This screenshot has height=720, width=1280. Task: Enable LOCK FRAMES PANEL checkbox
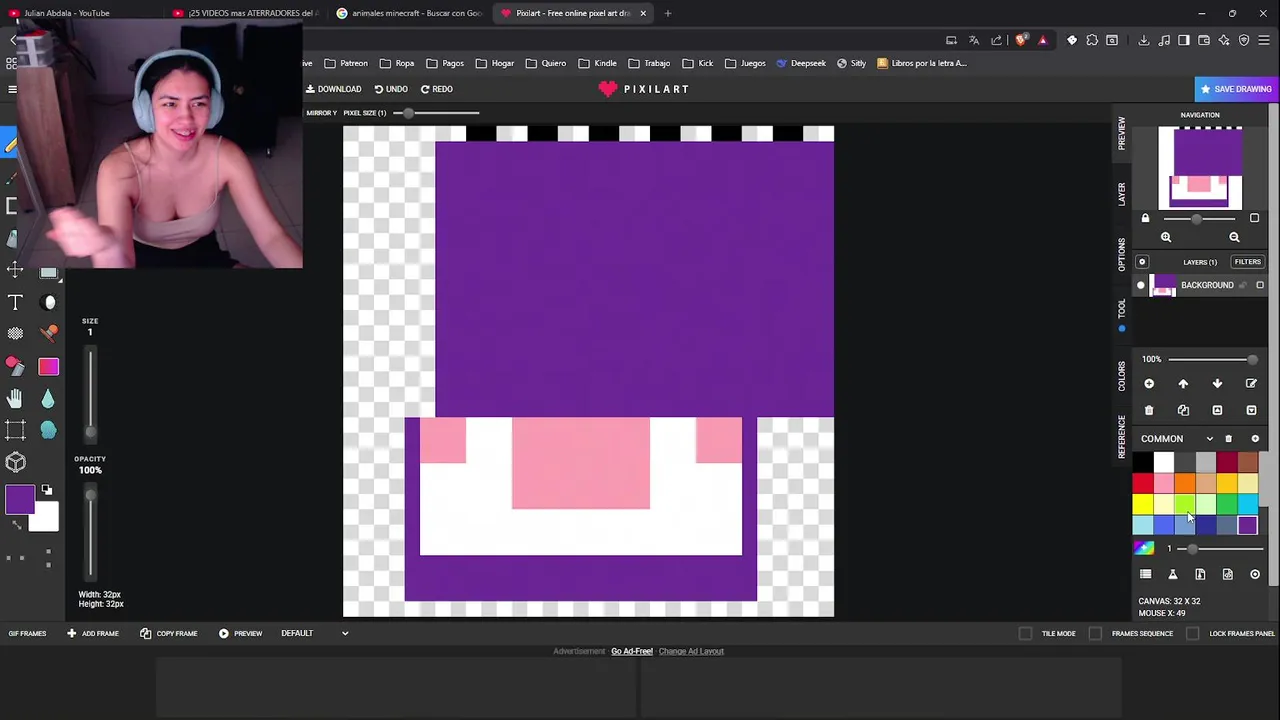pyautogui.click(x=1192, y=633)
